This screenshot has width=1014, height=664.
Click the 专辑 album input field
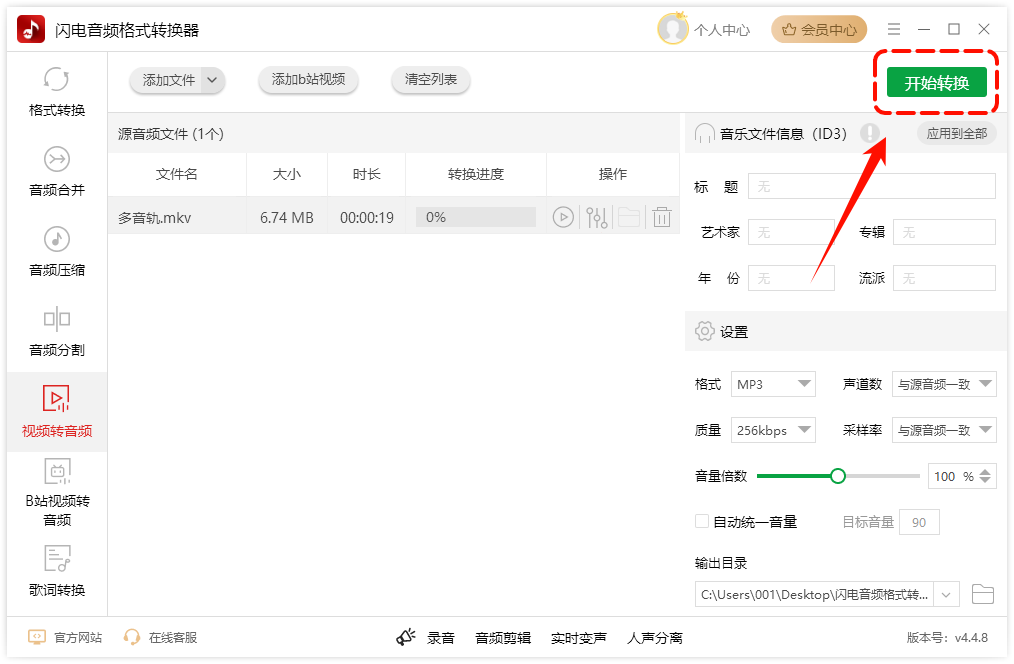click(944, 232)
